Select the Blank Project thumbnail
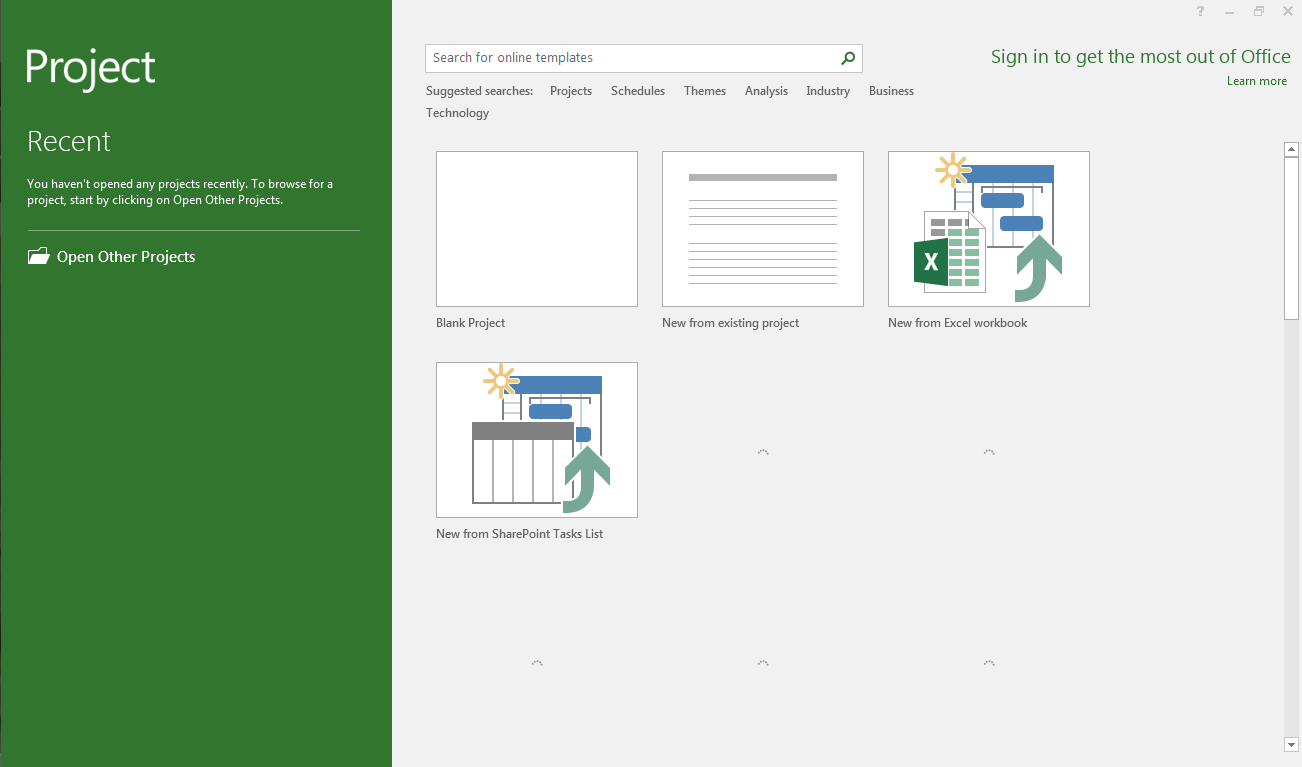This screenshot has height=767, width=1302. [537, 229]
